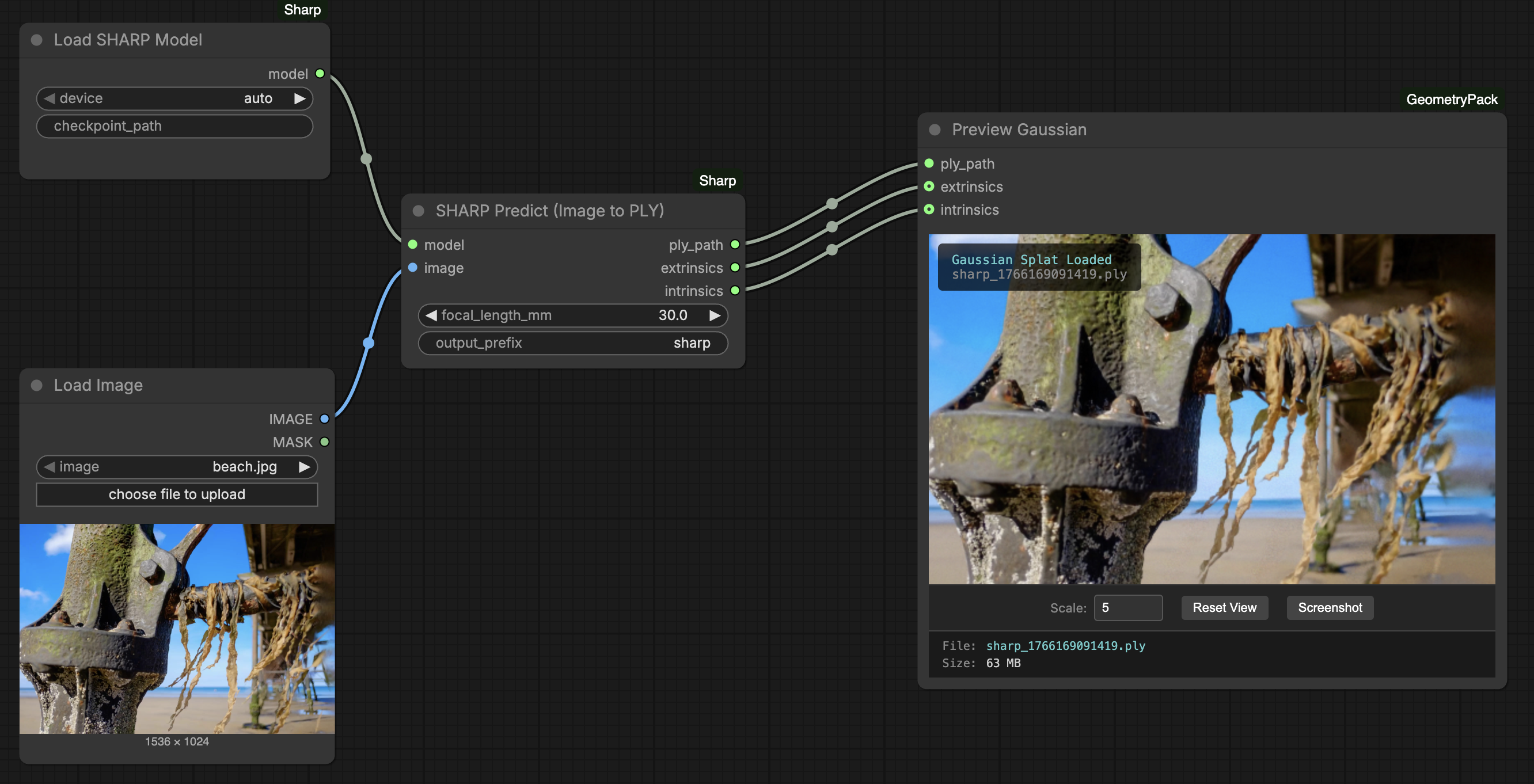
Task: Increase focal_length_mm with the right arrow
Action: (x=715, y=315)
